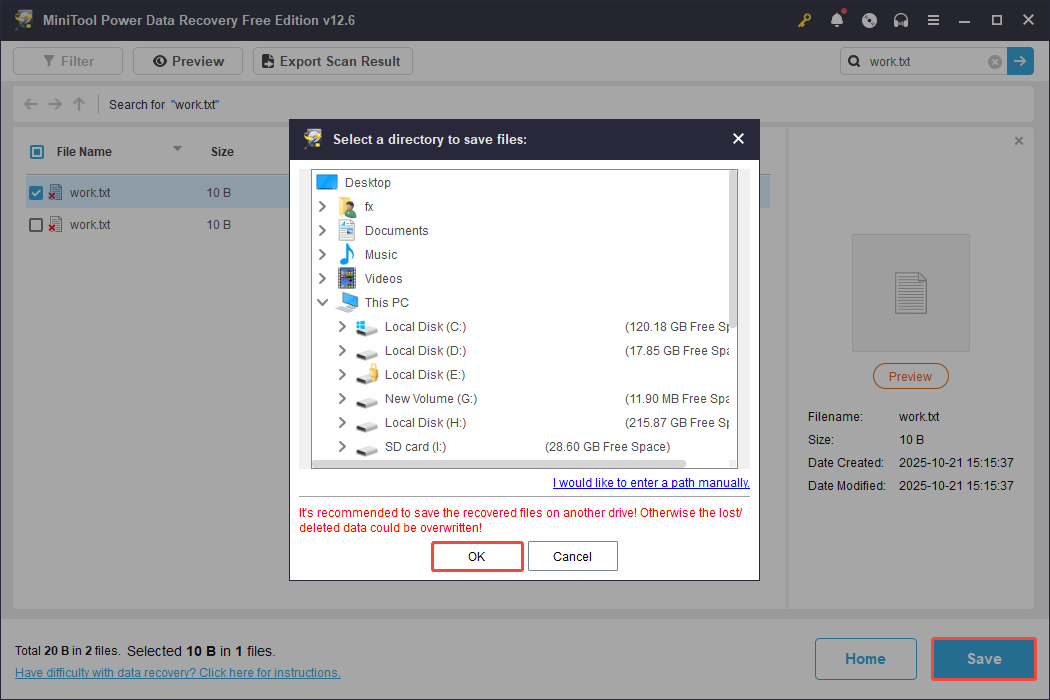Image resolution: width=1050 pixels, height=700 pixels.
Task: Click the headphones support icon
Action: tap(902, 20)
